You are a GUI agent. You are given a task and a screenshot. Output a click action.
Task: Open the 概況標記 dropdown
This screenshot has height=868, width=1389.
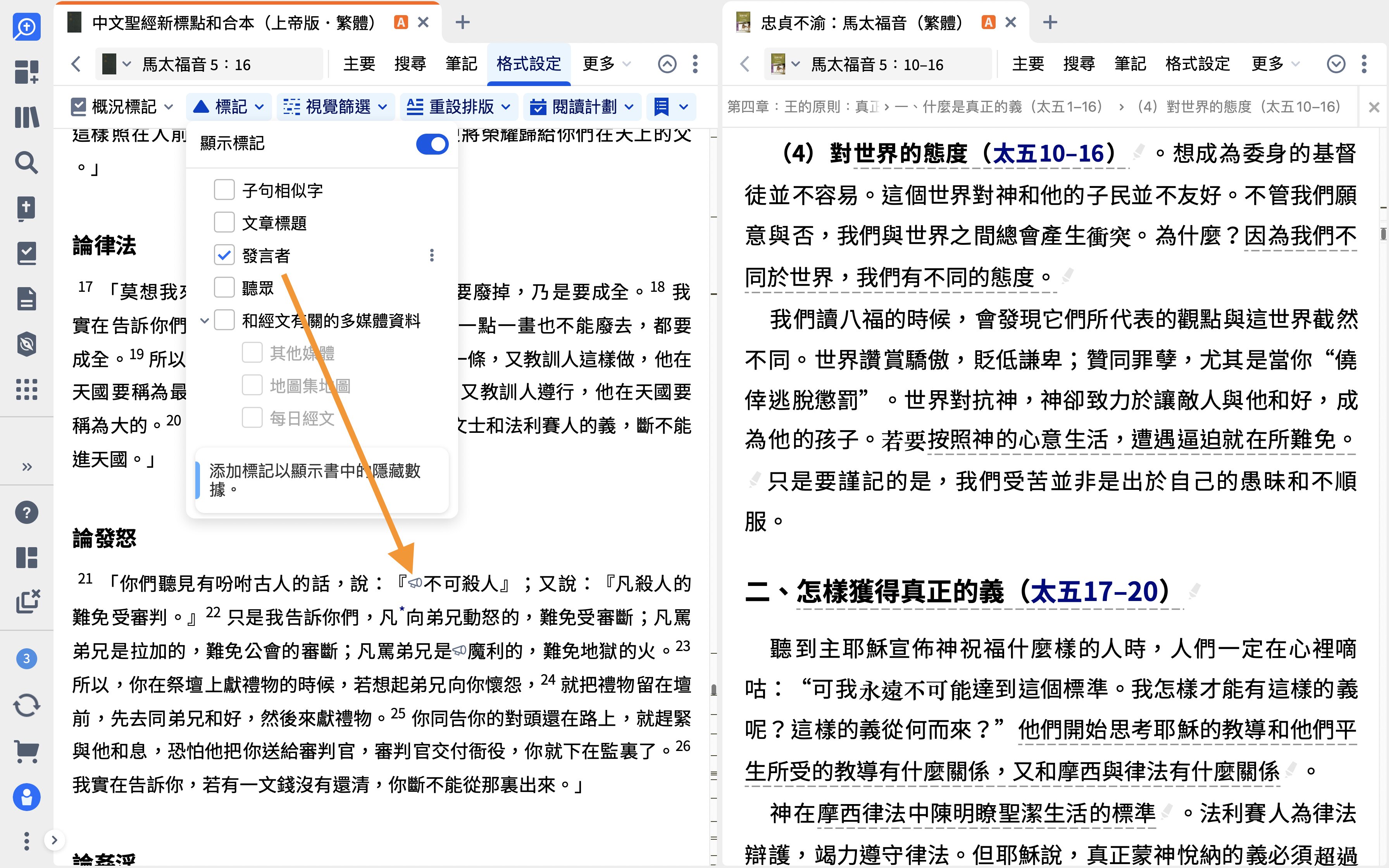pos(121,107)
